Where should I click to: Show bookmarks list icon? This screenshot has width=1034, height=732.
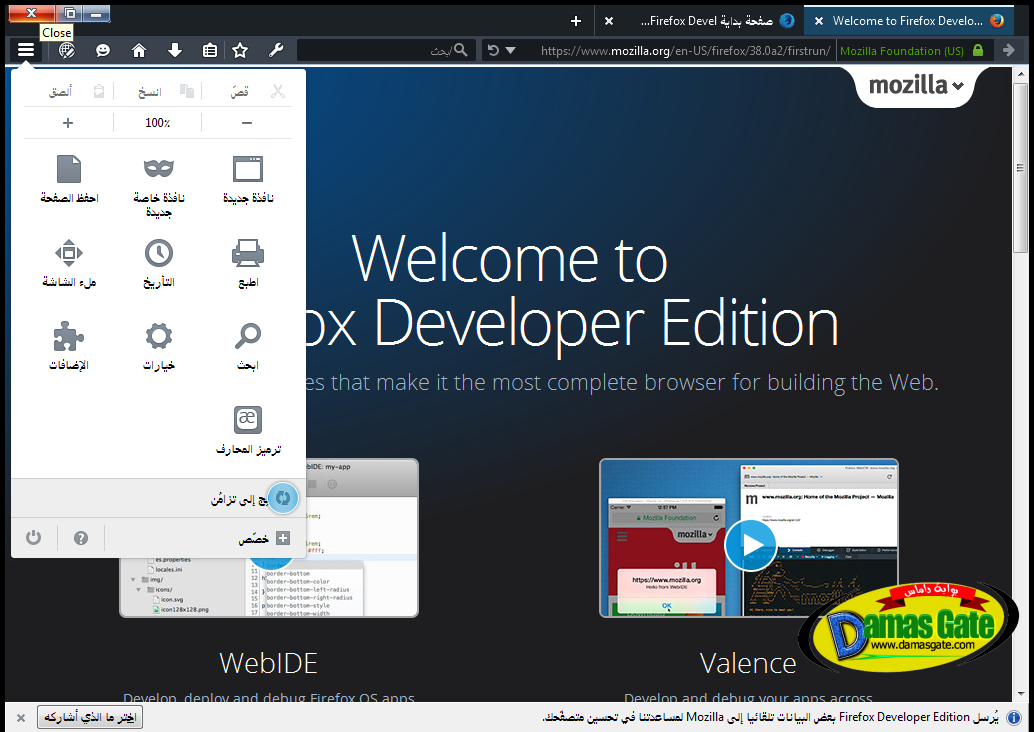pos(210,50)
